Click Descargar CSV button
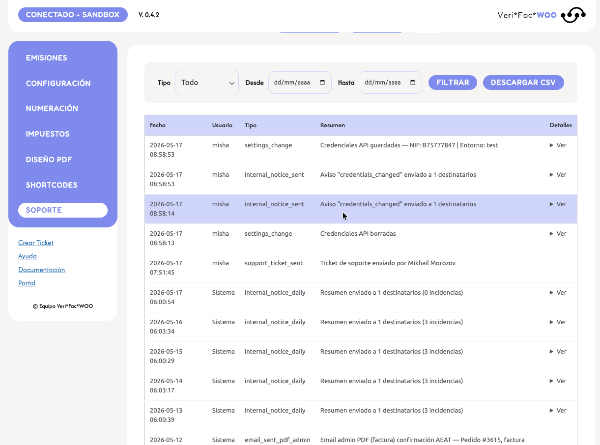600x445 pixels. point(523,82)
